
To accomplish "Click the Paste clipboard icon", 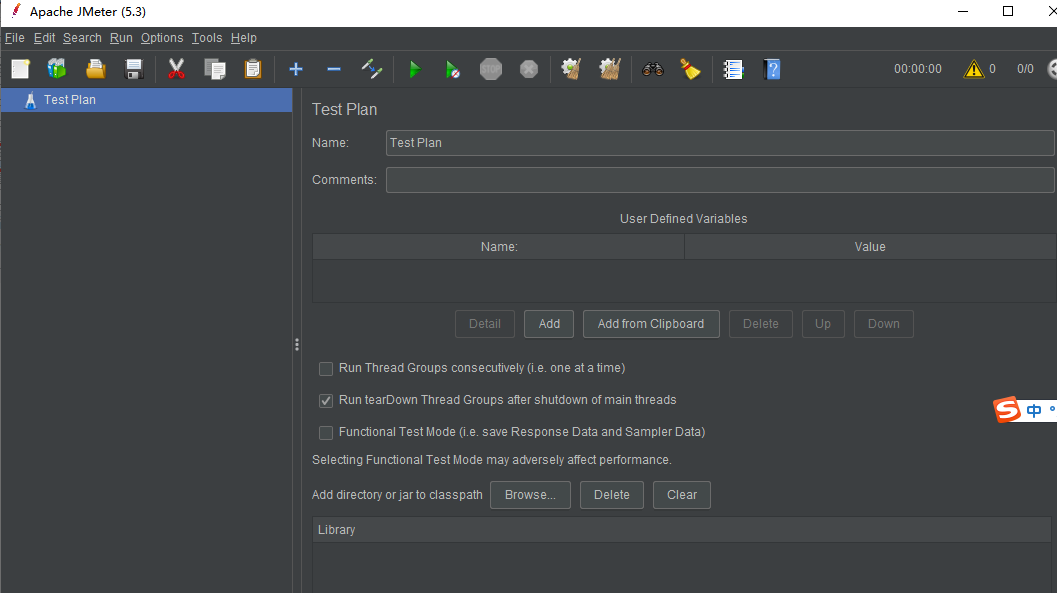I will pyautogui.click(x=253, y=69).
